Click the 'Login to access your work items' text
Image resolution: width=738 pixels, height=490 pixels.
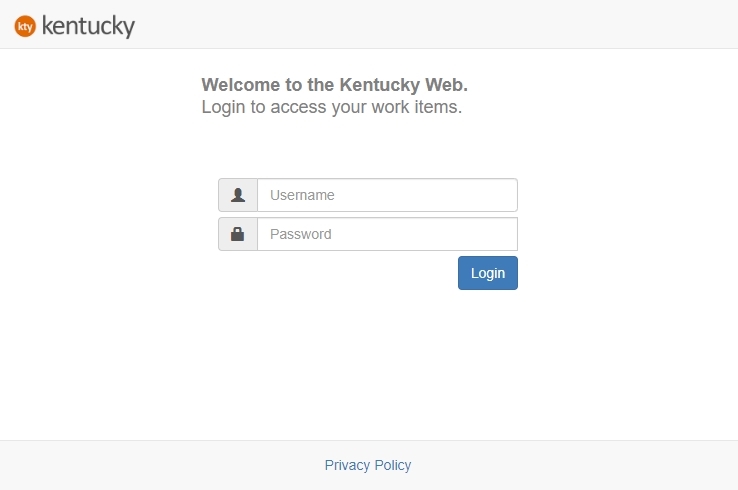click(331, 107)
